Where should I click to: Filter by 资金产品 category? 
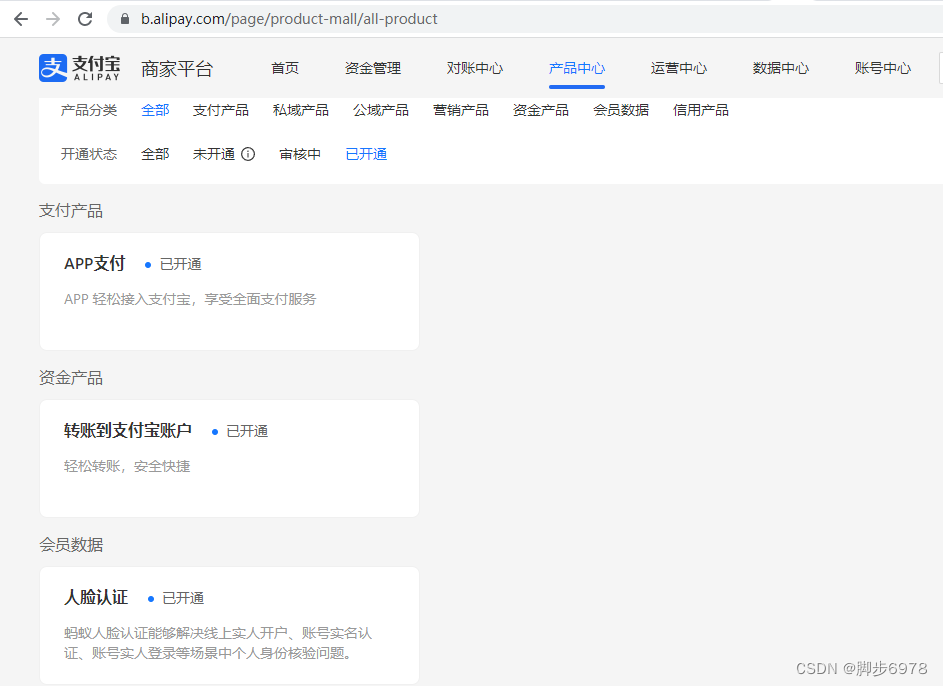pos(541,111)
